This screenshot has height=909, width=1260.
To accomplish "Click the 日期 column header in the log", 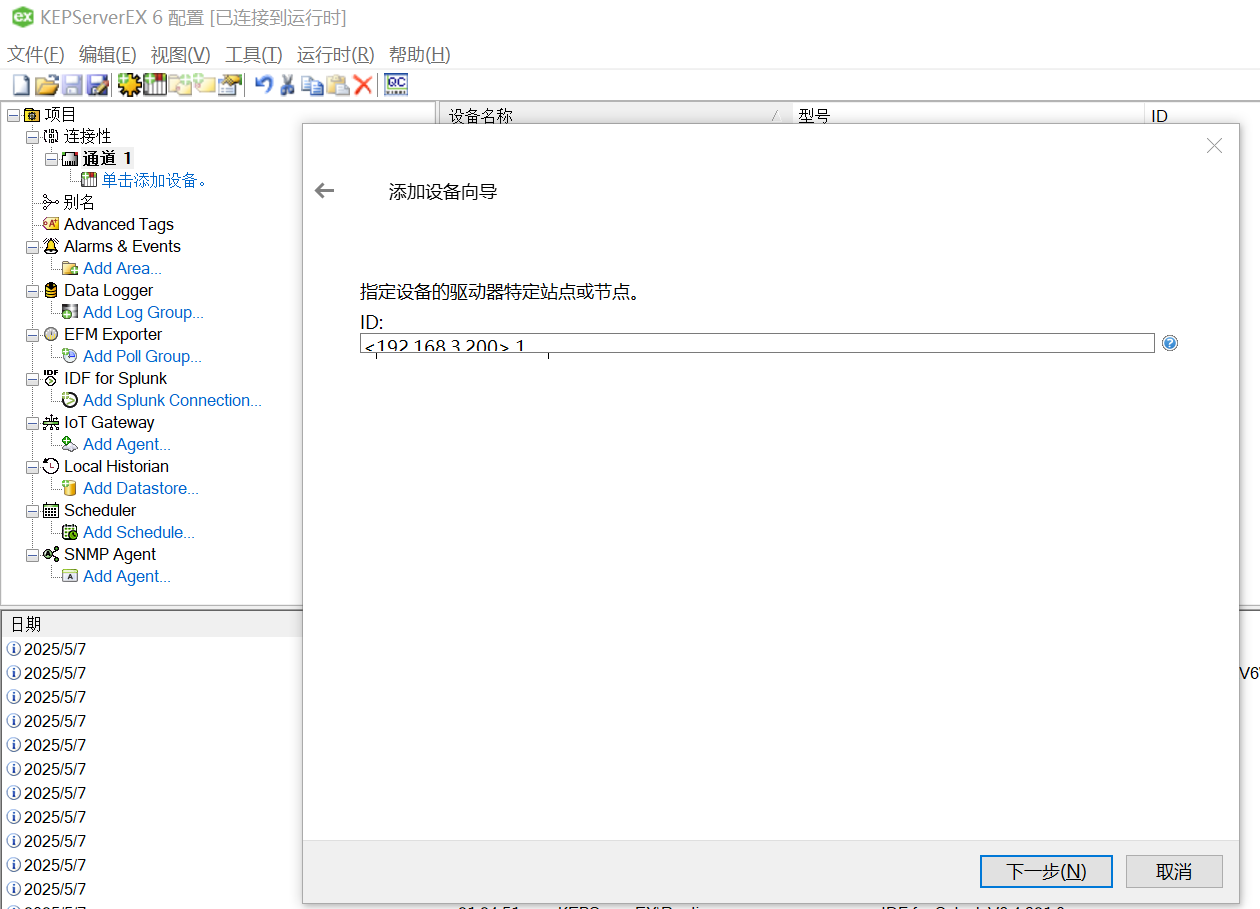I will (x=152, y=624).
